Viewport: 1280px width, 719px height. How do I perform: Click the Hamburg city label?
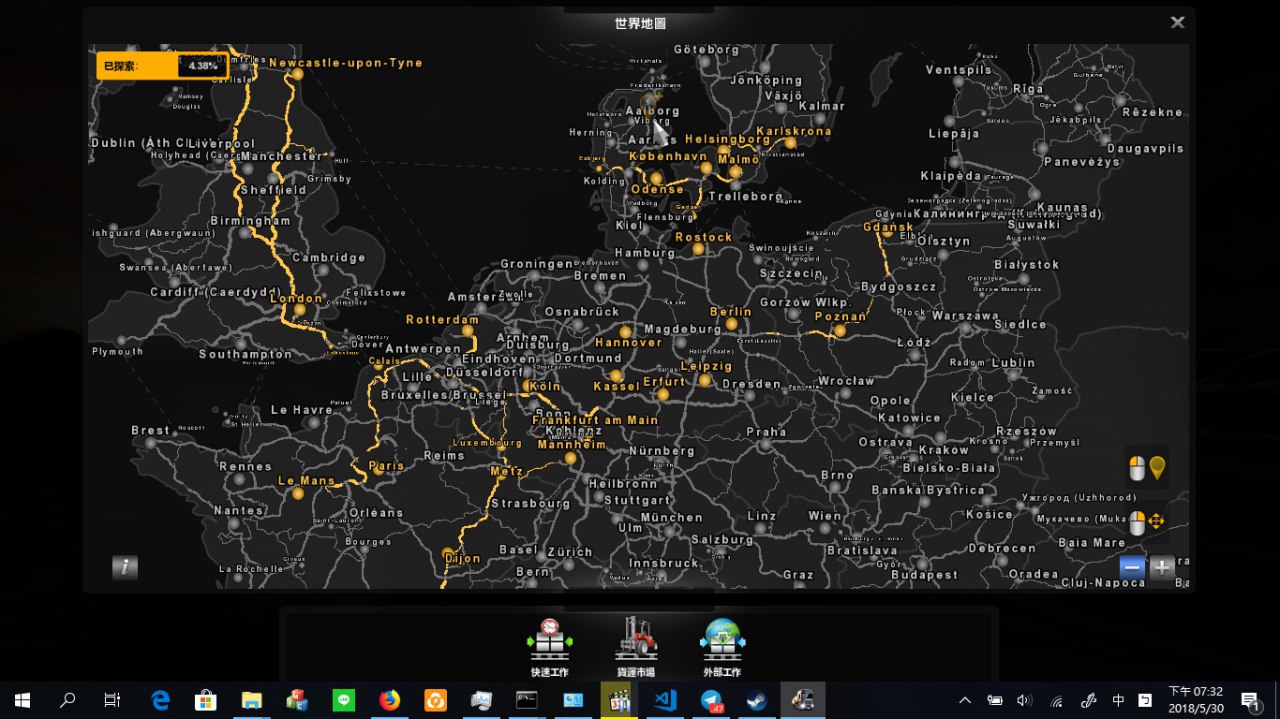[644, 253]
